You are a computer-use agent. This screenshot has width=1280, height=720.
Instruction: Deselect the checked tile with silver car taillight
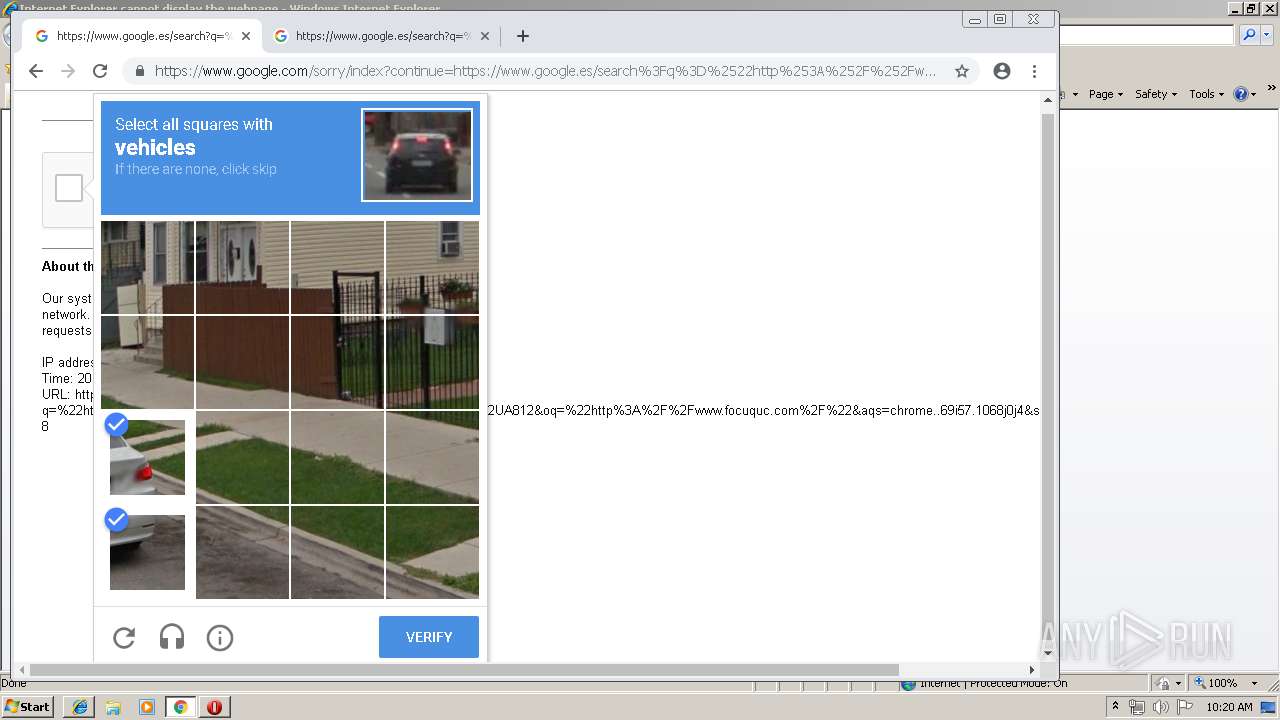pos(147,457)
